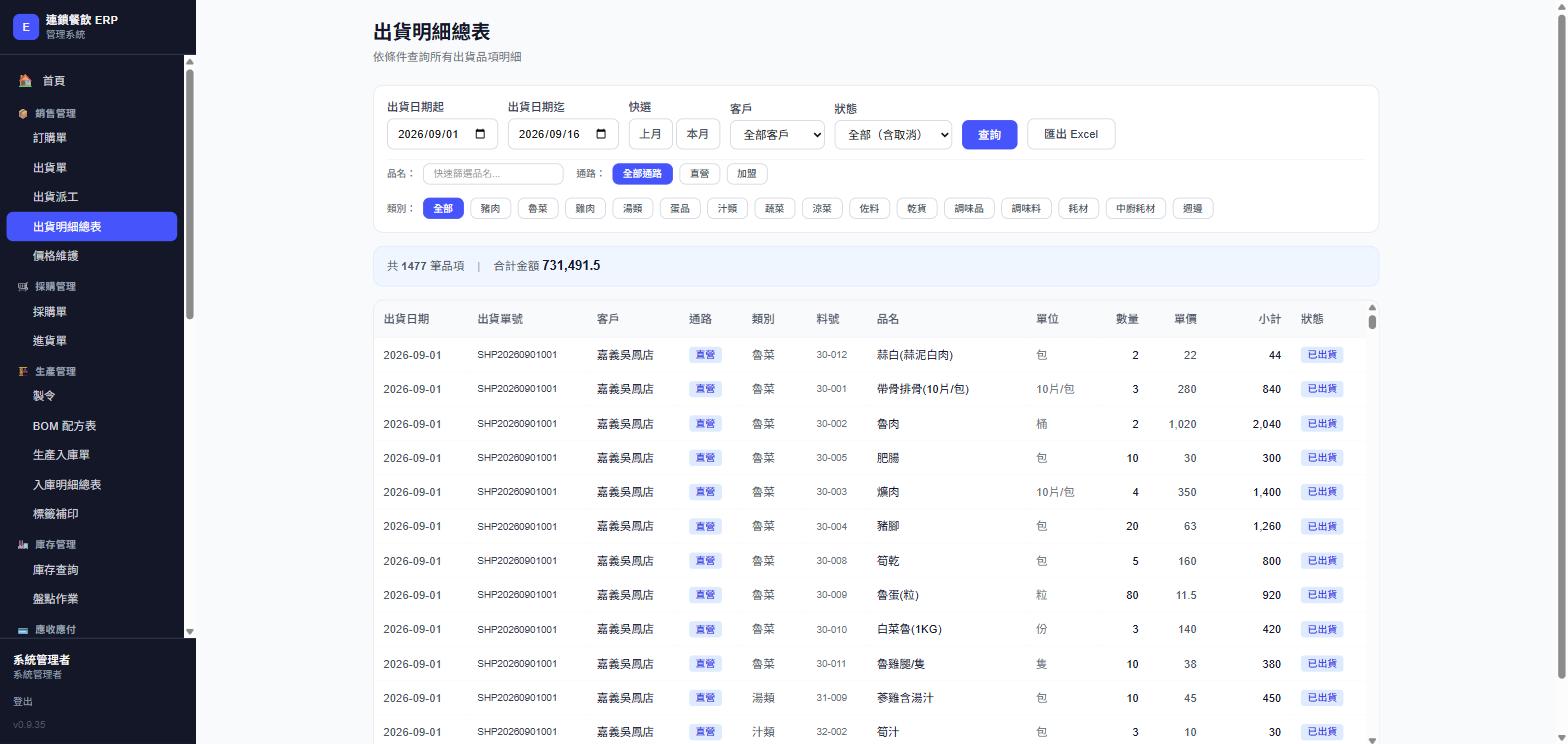
Task: Select 出貨明細總表 sidebar item
Action: tap(92, 227)
